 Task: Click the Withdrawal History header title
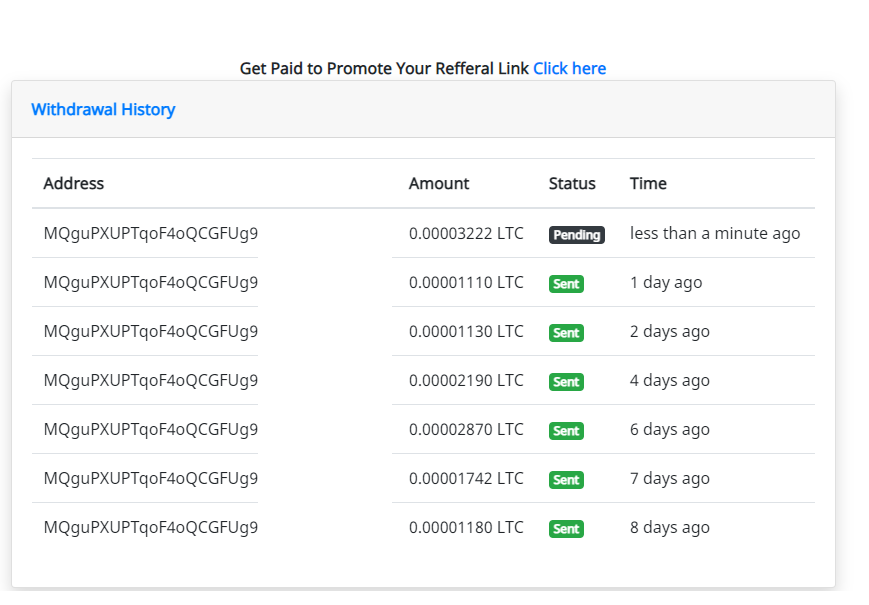click(x=103, y=109)
